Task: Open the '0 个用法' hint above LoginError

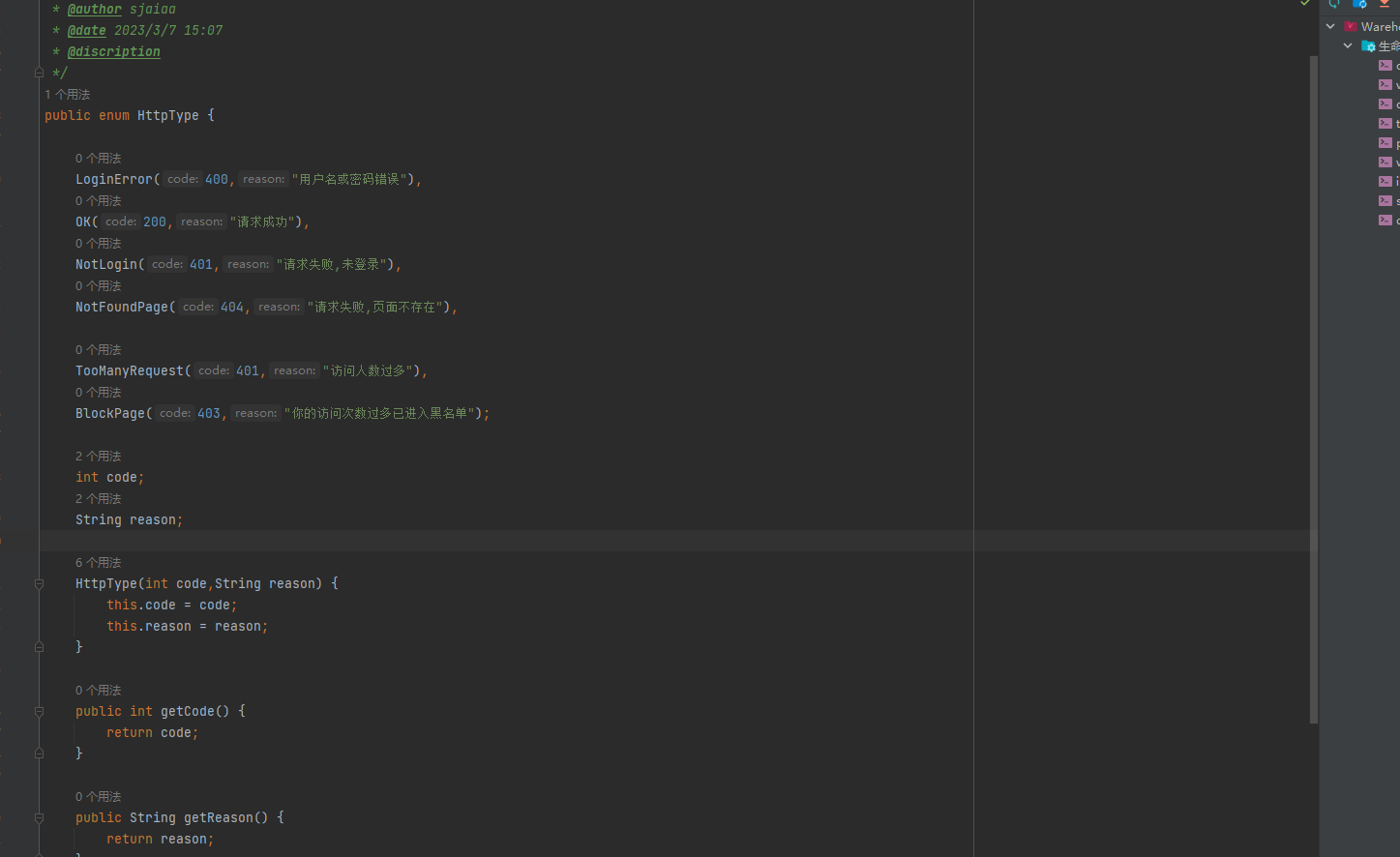Action: (x=99, y=158)
